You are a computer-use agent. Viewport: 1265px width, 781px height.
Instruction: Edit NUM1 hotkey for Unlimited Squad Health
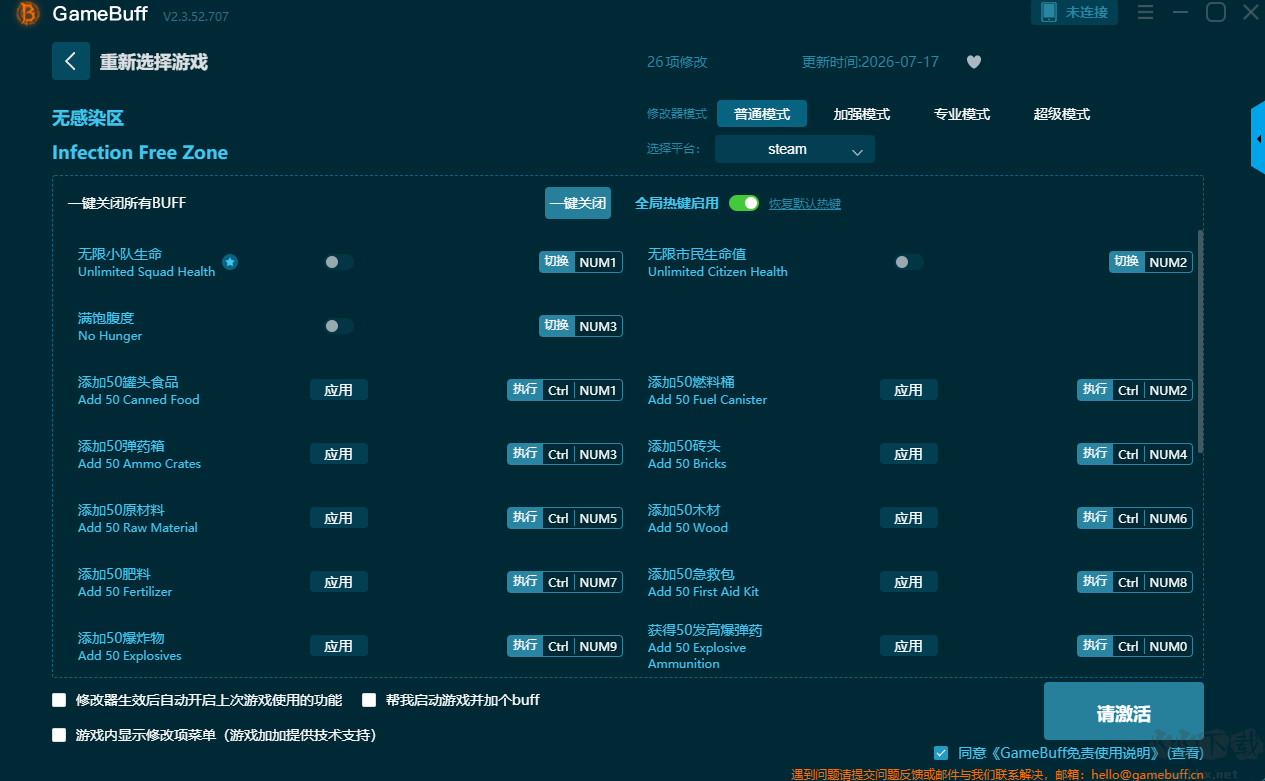click(x=581, y=262)
